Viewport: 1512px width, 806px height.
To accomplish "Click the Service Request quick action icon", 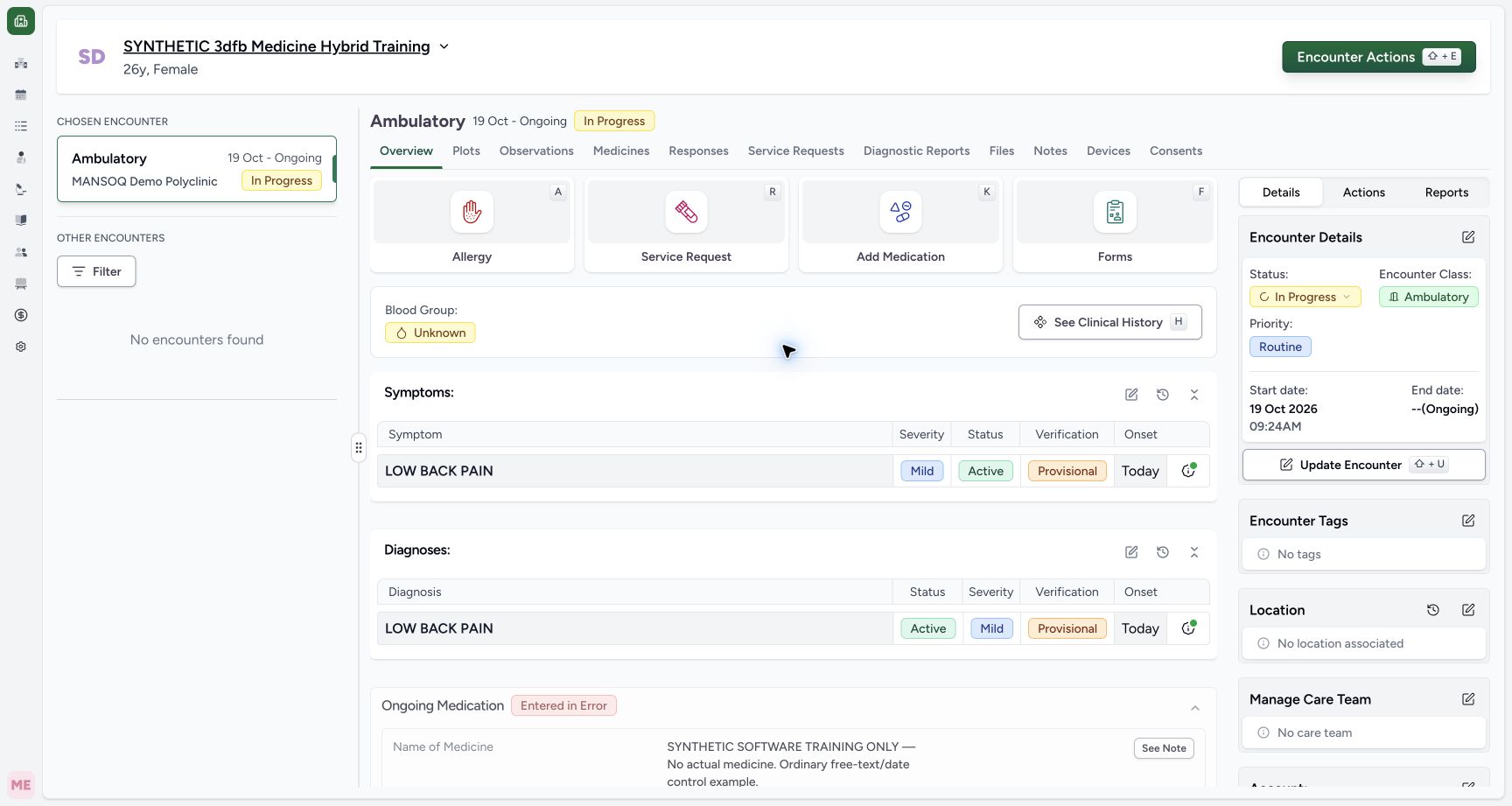I will pyautogui.click(x=686, y=212).
